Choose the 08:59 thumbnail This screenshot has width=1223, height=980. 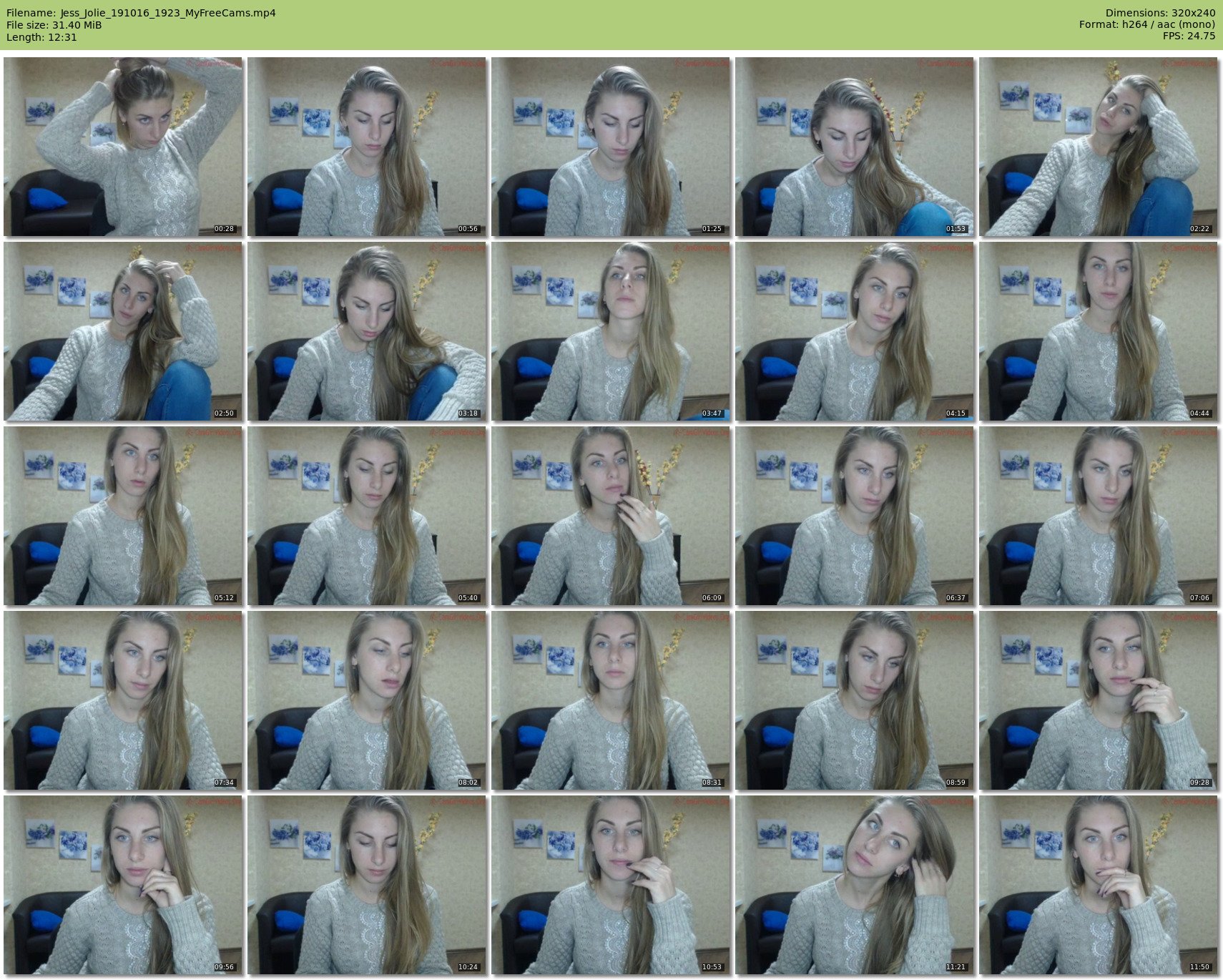coord(855,700)
